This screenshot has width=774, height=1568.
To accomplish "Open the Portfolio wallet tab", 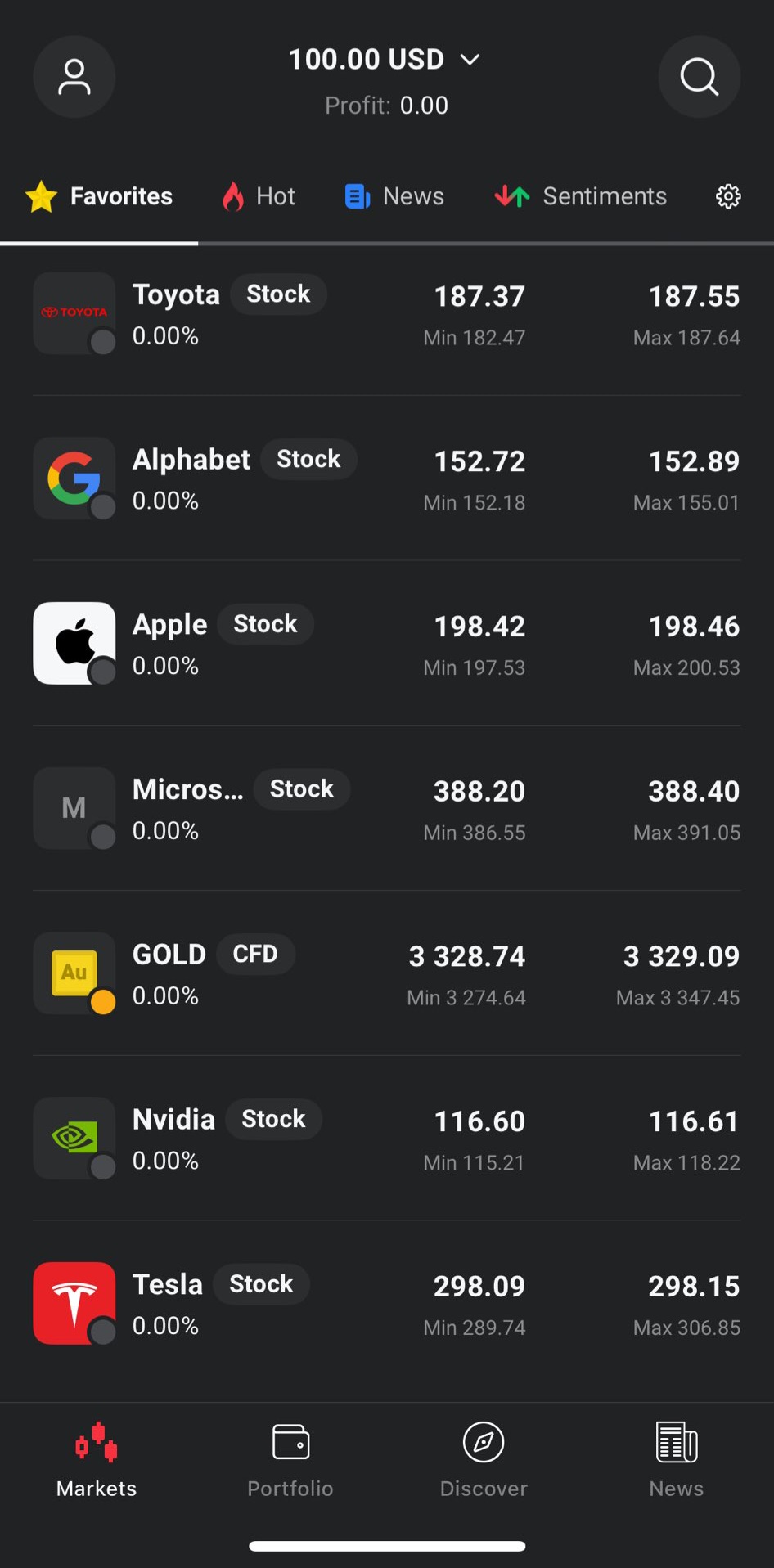I will [290, 1458].
